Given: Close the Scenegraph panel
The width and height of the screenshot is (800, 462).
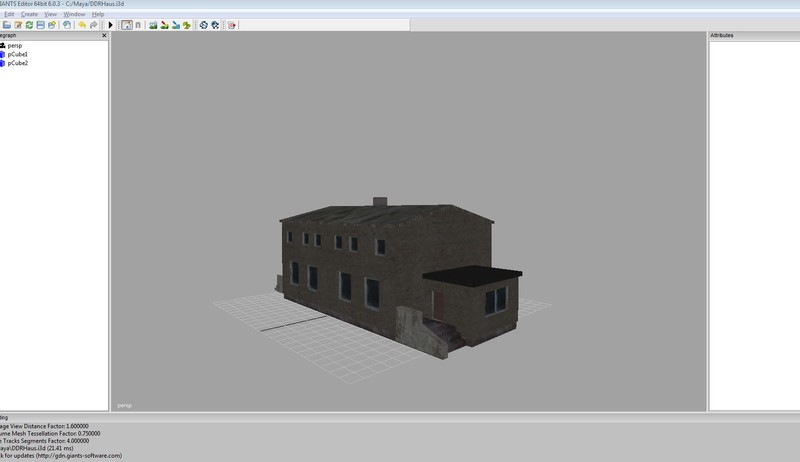Looking at the screenshot, I should click(104, 35).
